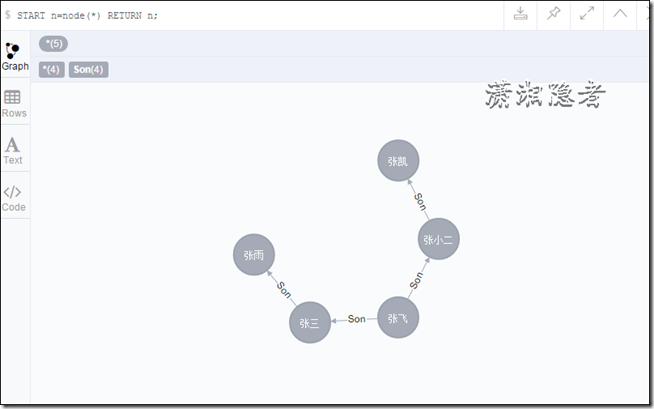The image size is (654, 409).
Task: Click the download/export result icon
Action: click(x=520, y=14)
